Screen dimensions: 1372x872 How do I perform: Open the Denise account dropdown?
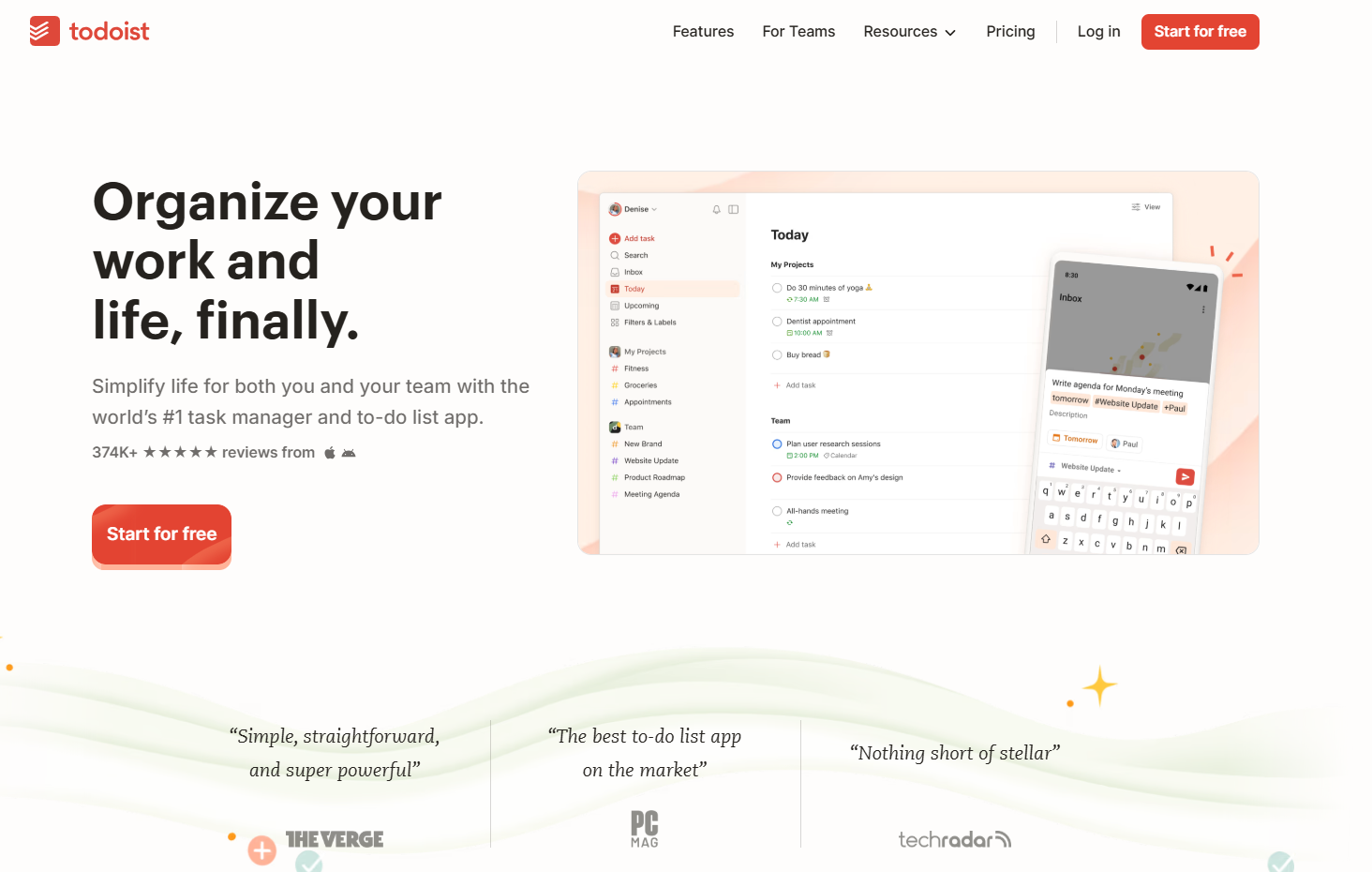634,209
